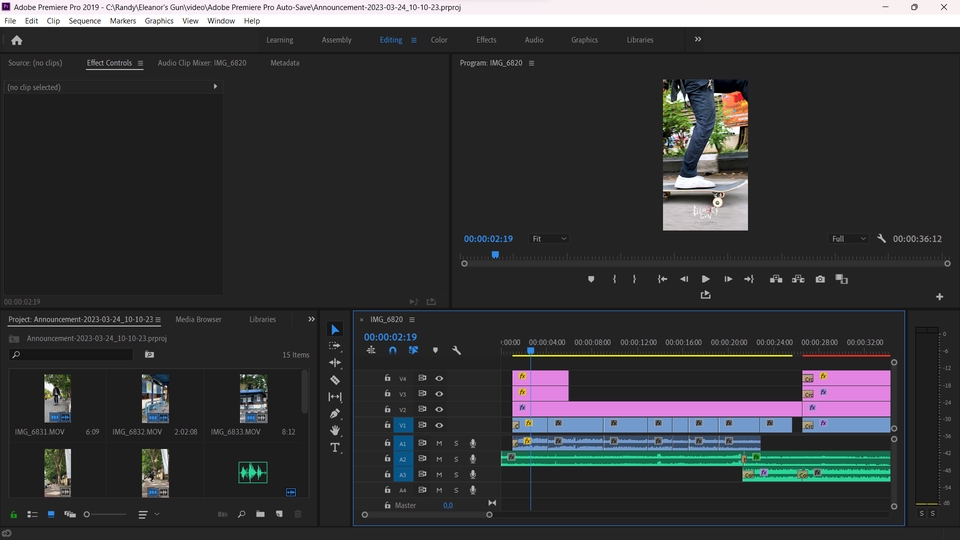
Task: Click the IMG_6832.MOV thumbnail
Action: (x=155, y=398)
